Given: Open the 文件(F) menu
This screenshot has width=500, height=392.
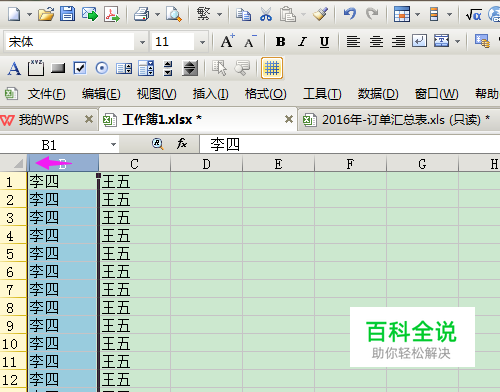Looking at the screenshot, I should (x=46, y=94).
